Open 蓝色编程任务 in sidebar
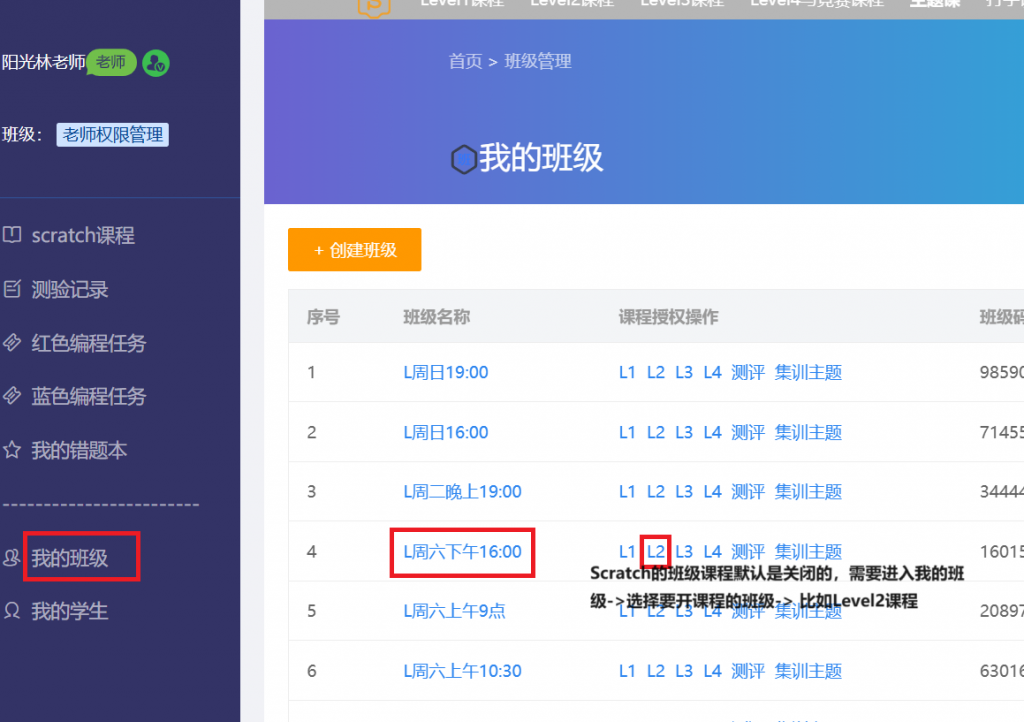 click(x=89, y=396)
